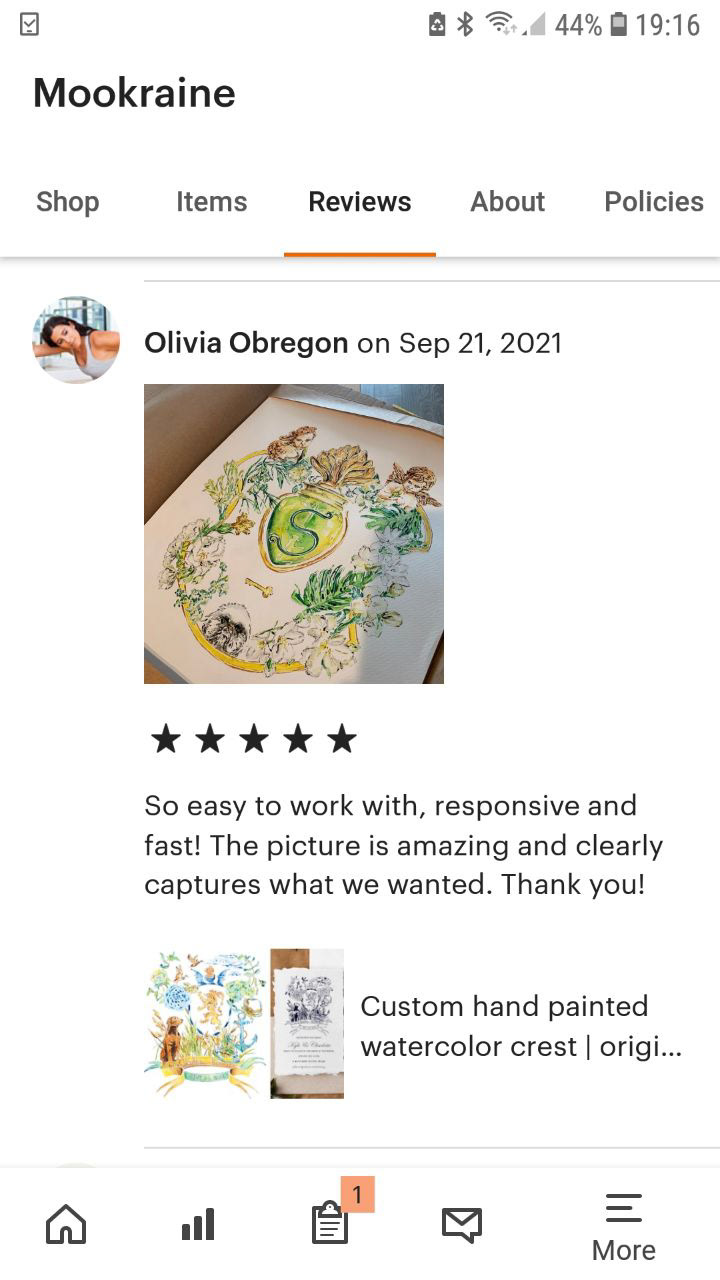
Task: Open the More hamburger menu
Action: tap(624, 1227)
